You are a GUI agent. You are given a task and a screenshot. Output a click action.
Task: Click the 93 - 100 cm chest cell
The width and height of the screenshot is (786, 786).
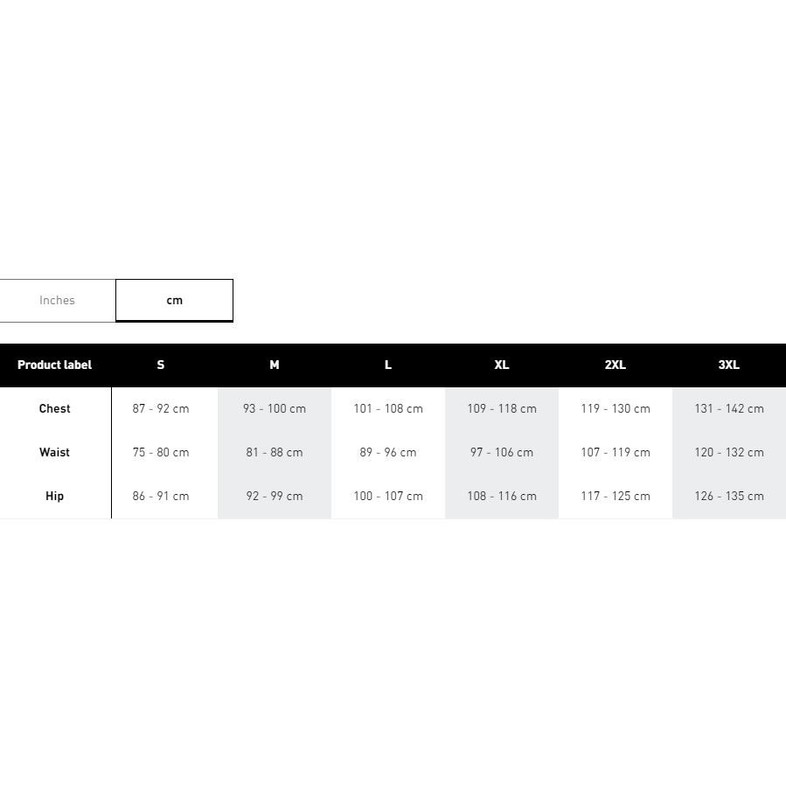(x=274, y=408)
